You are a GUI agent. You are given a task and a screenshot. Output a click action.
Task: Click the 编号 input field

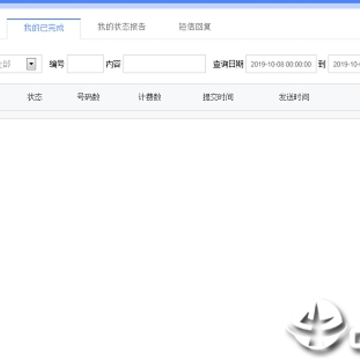(85, 64)
